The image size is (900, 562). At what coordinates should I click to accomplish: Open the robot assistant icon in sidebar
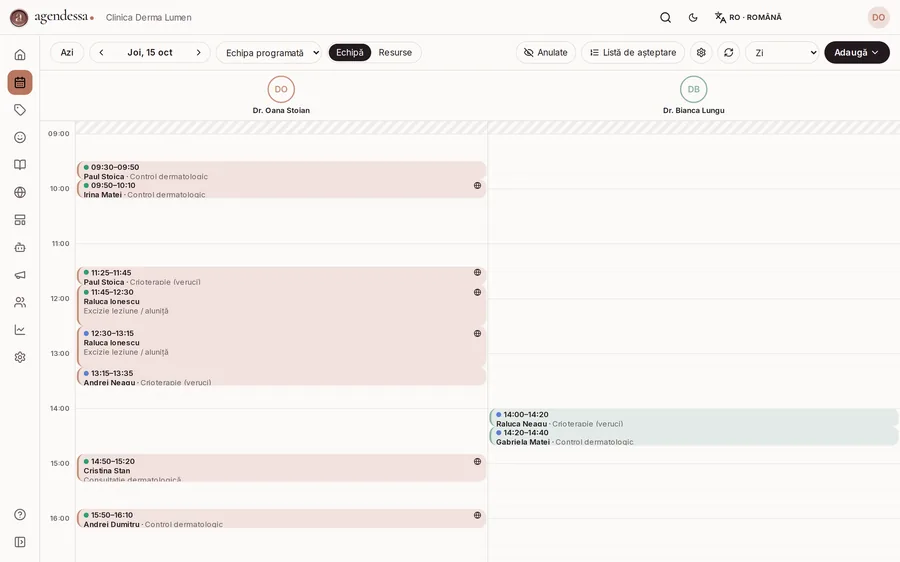pos(20,247)
